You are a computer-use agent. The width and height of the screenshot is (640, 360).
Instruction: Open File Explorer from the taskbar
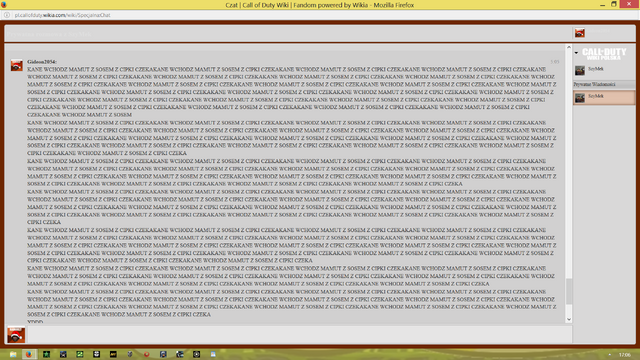(x=13, y=354)
